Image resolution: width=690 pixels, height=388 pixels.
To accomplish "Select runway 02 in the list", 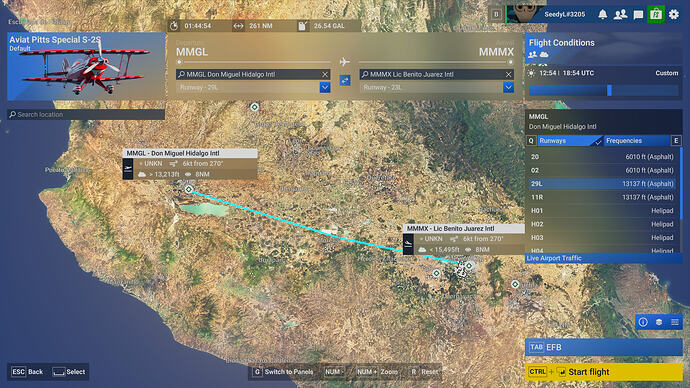I will 602,170.
